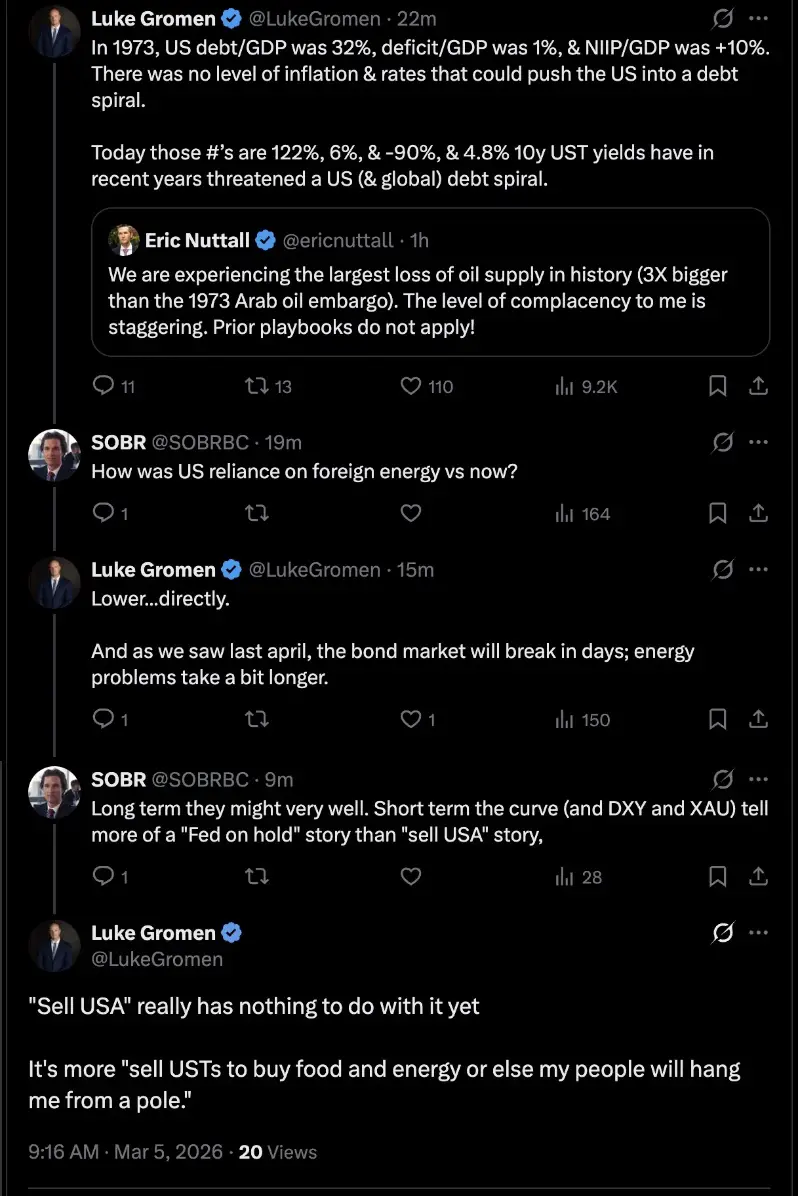This screenshot has width=798, height=1196.
Task: Like Luke Gromen's "Lower...directly" reply
Action: [x=410, y=720]
